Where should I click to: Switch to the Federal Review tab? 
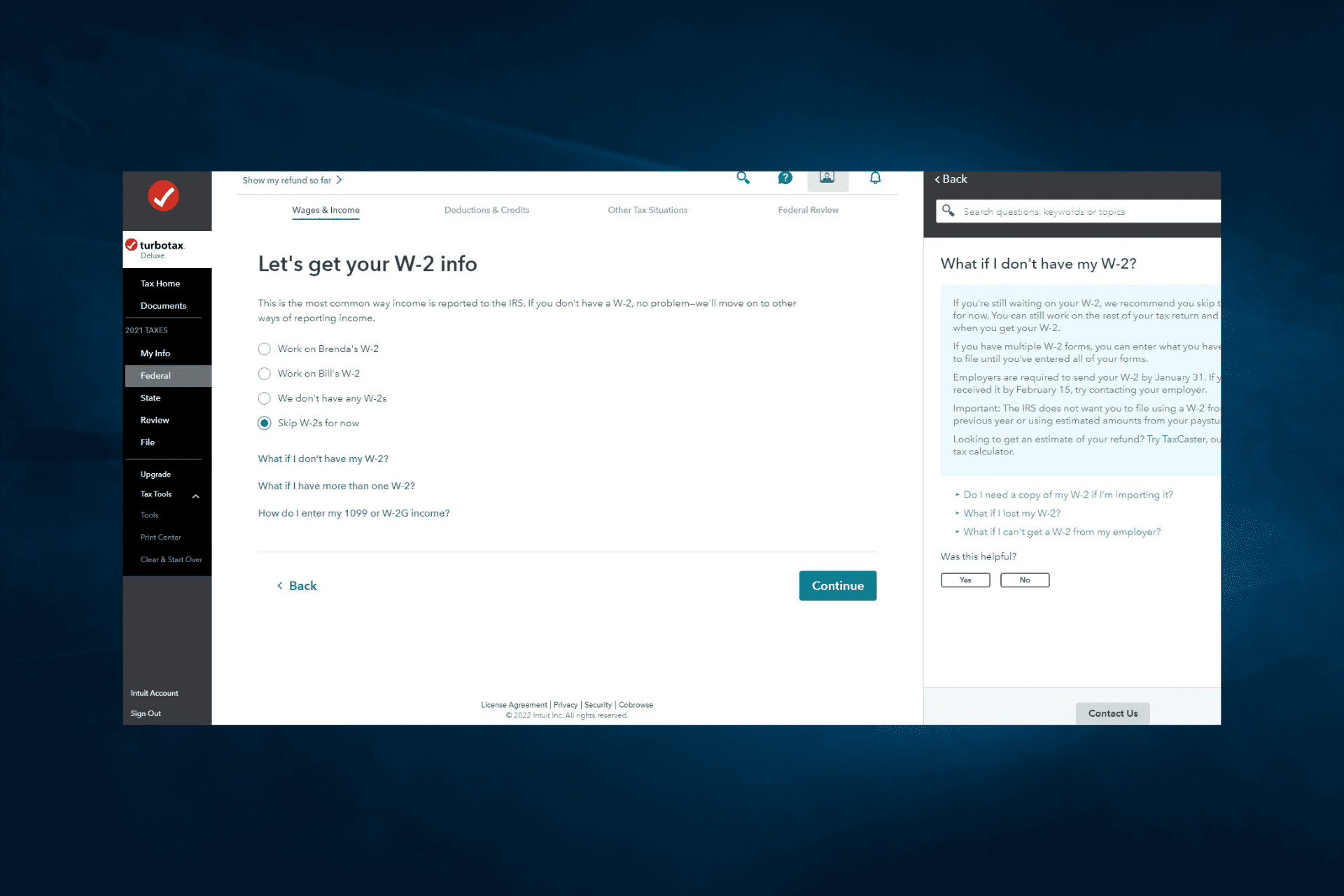(x=807, y=210)
